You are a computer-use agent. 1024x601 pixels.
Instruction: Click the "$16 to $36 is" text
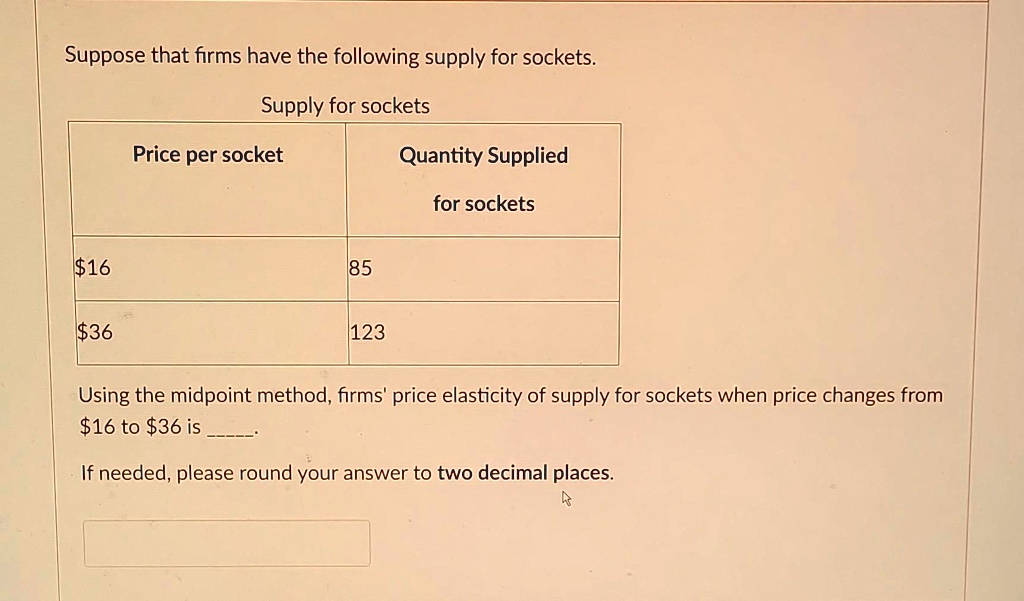tap(140, 427)
